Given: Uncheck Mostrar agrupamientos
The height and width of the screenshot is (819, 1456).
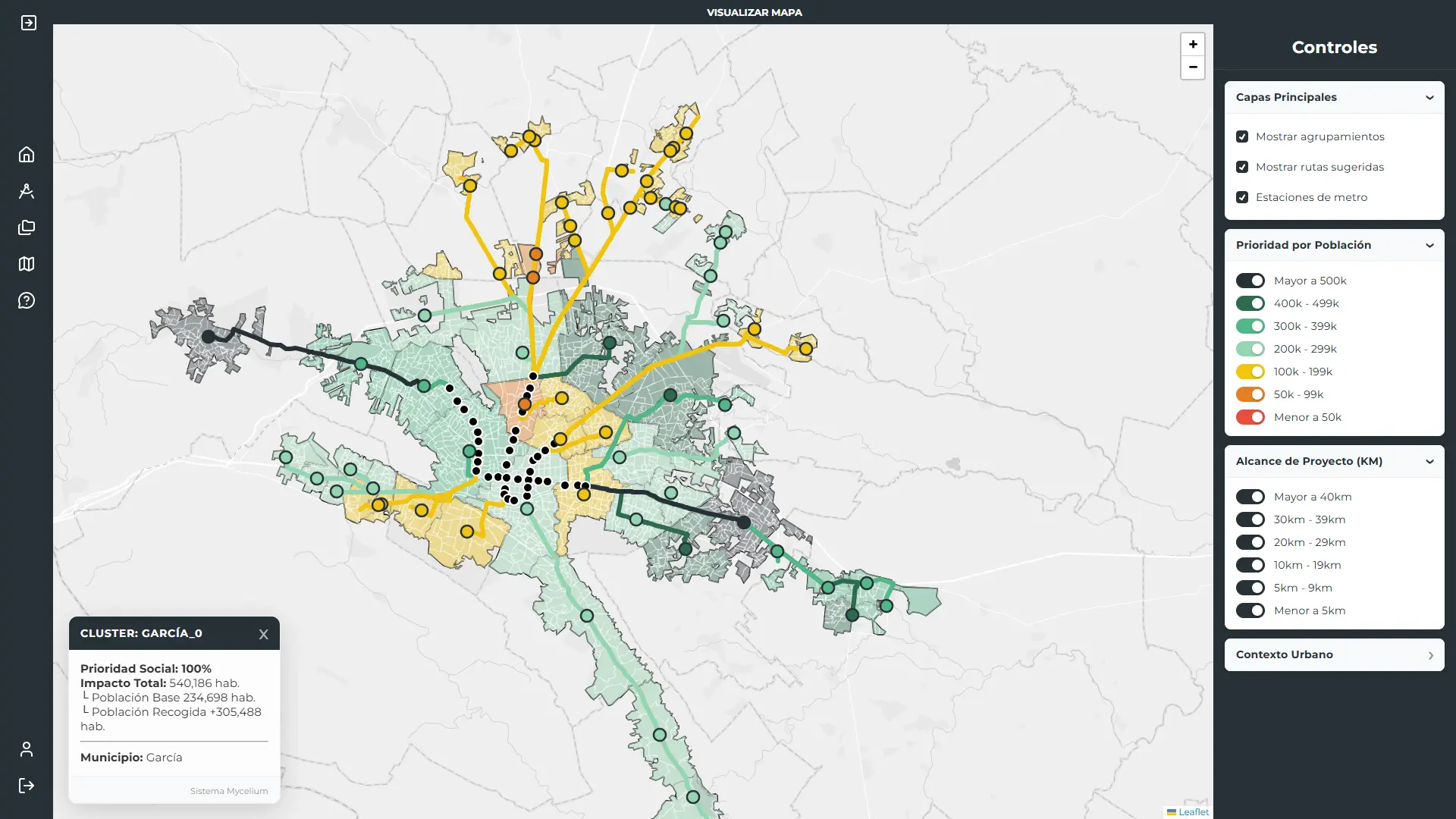Looking at the screenshot, I should pyautogui.click(x=1242, y=136).
